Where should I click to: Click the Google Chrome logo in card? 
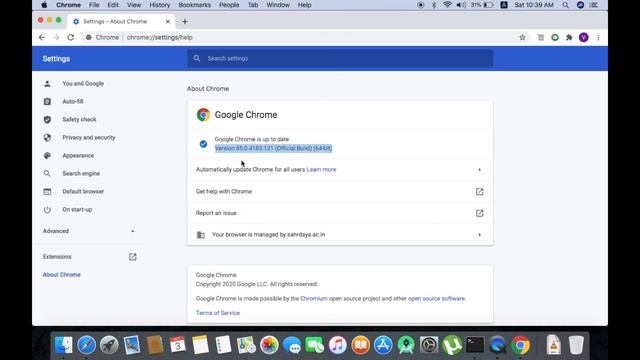(203, 115)
